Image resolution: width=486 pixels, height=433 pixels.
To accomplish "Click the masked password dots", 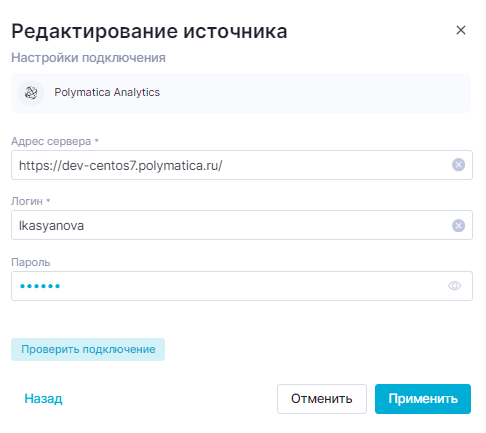I will (40, 286).
